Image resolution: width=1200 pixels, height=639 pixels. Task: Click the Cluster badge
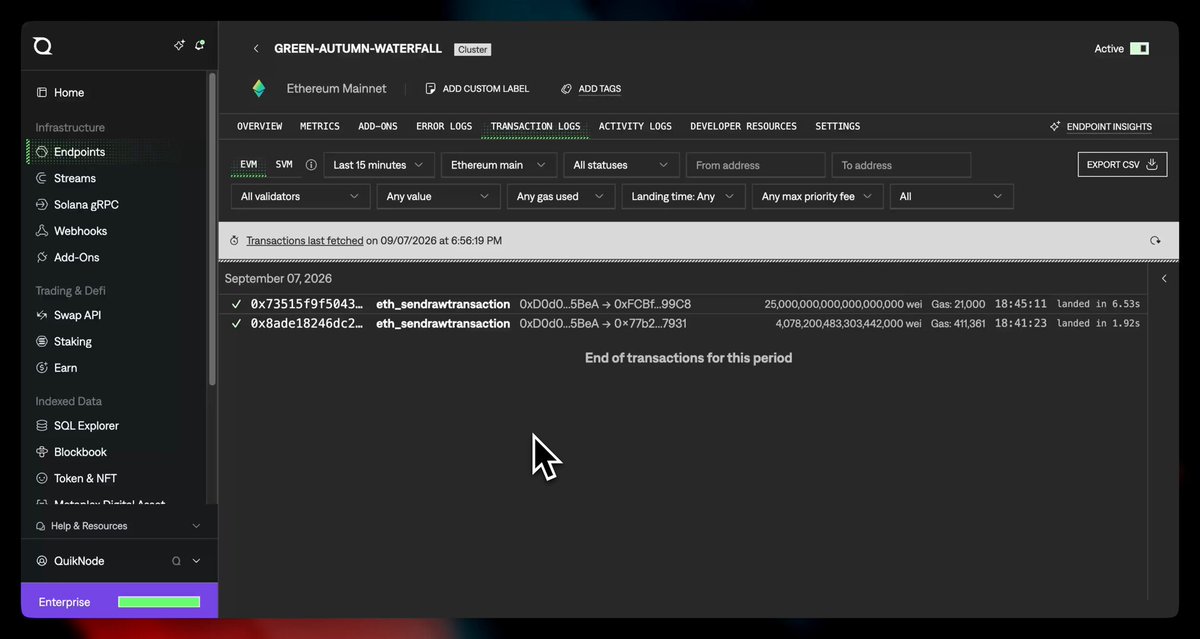tap(472, 49)
